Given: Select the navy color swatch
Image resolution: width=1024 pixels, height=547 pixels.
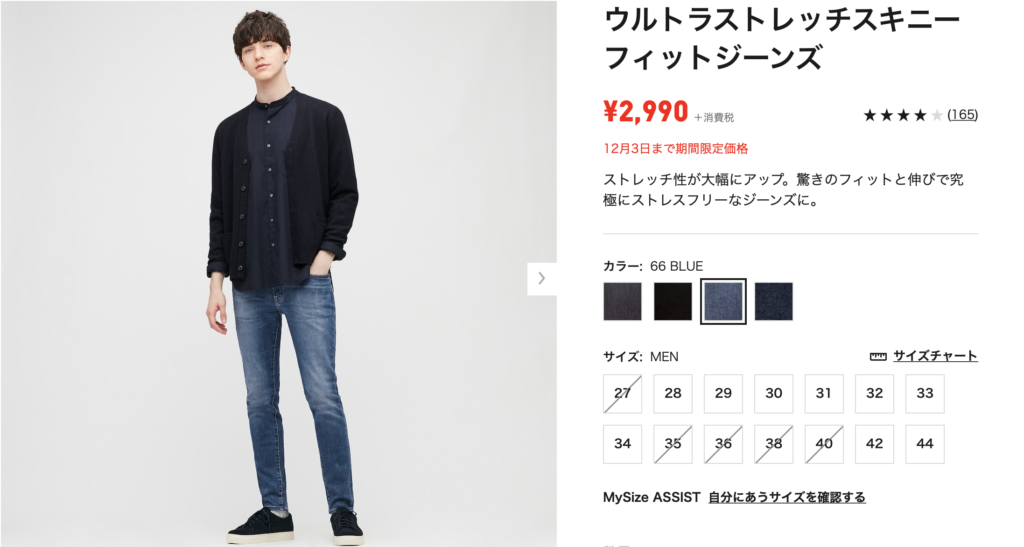Looking at the screenshot, I should click(x=774, y=302).
